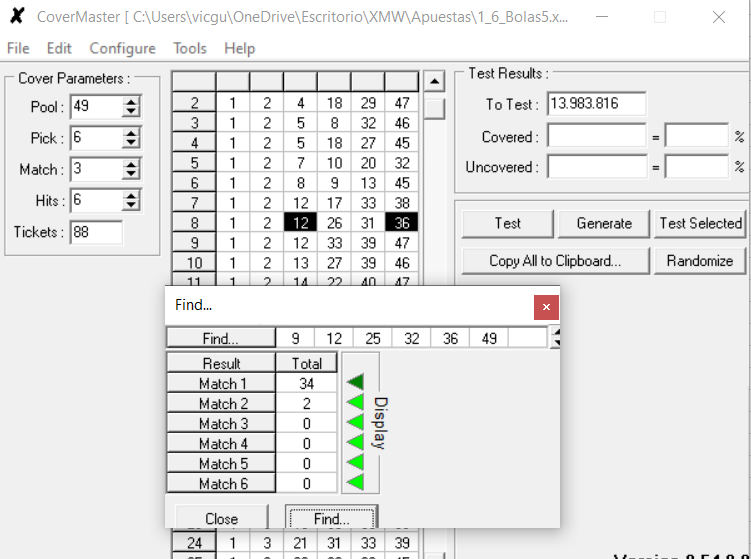Select row header 5 in ticket grid

[x=194, y=163]
